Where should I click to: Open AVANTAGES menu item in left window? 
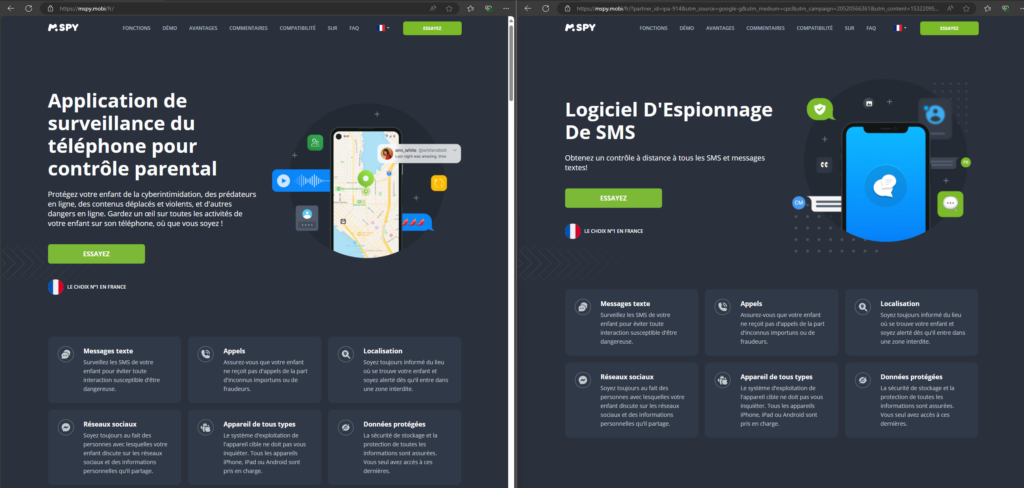point(203,28)
